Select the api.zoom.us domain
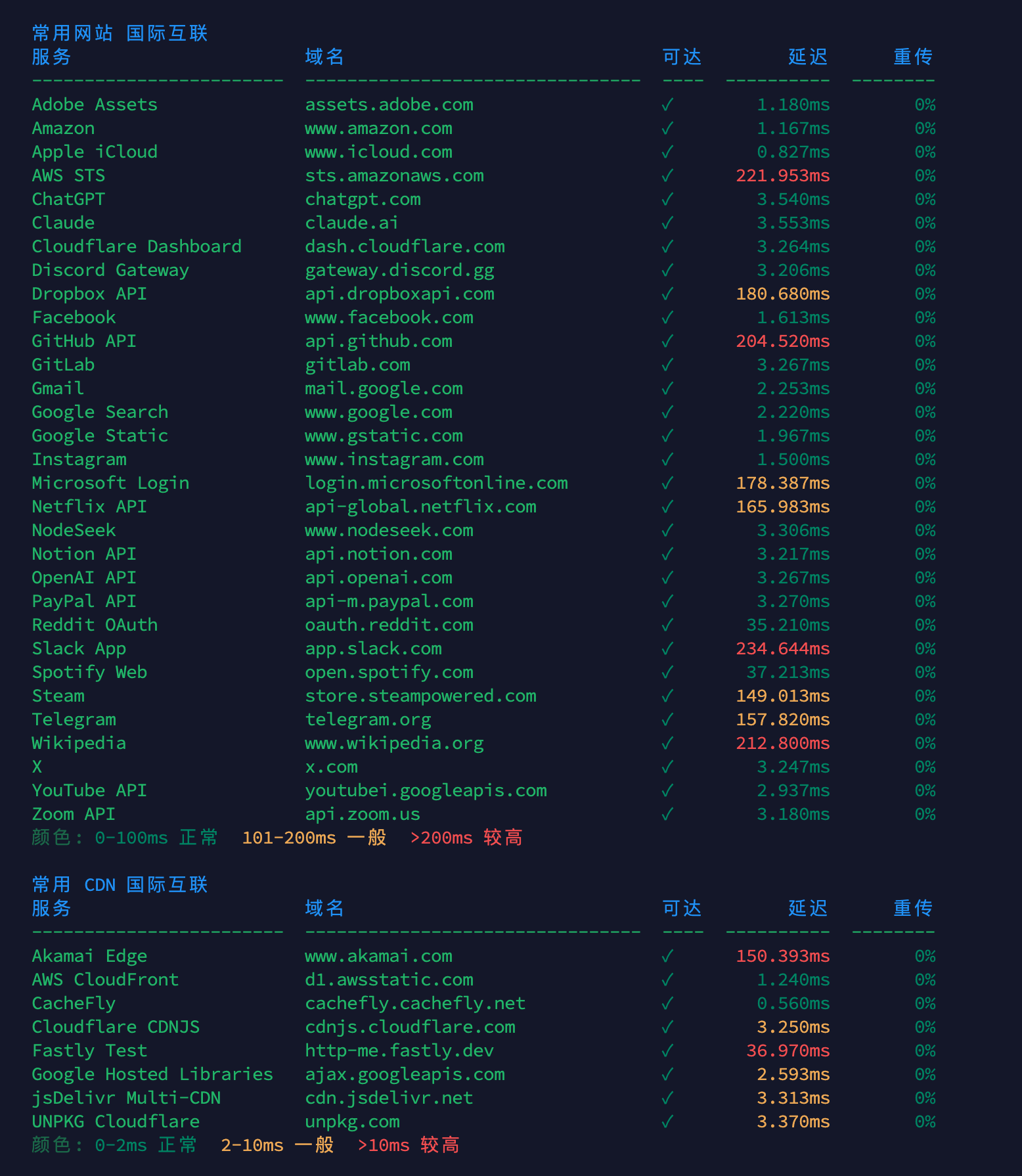Screen dimensions: 1022x1176 click(363, 814)
